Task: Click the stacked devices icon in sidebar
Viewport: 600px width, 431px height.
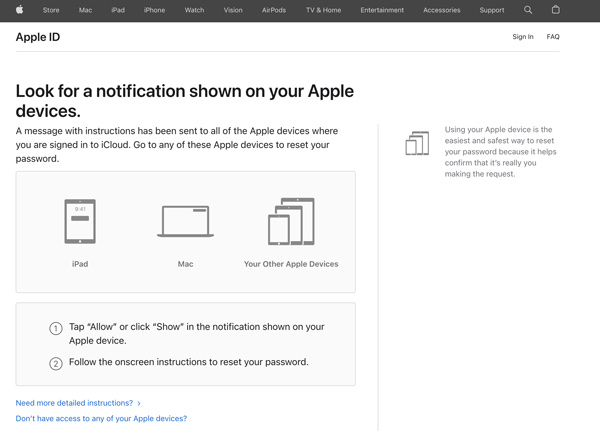Action: click(x=417, y=143)
